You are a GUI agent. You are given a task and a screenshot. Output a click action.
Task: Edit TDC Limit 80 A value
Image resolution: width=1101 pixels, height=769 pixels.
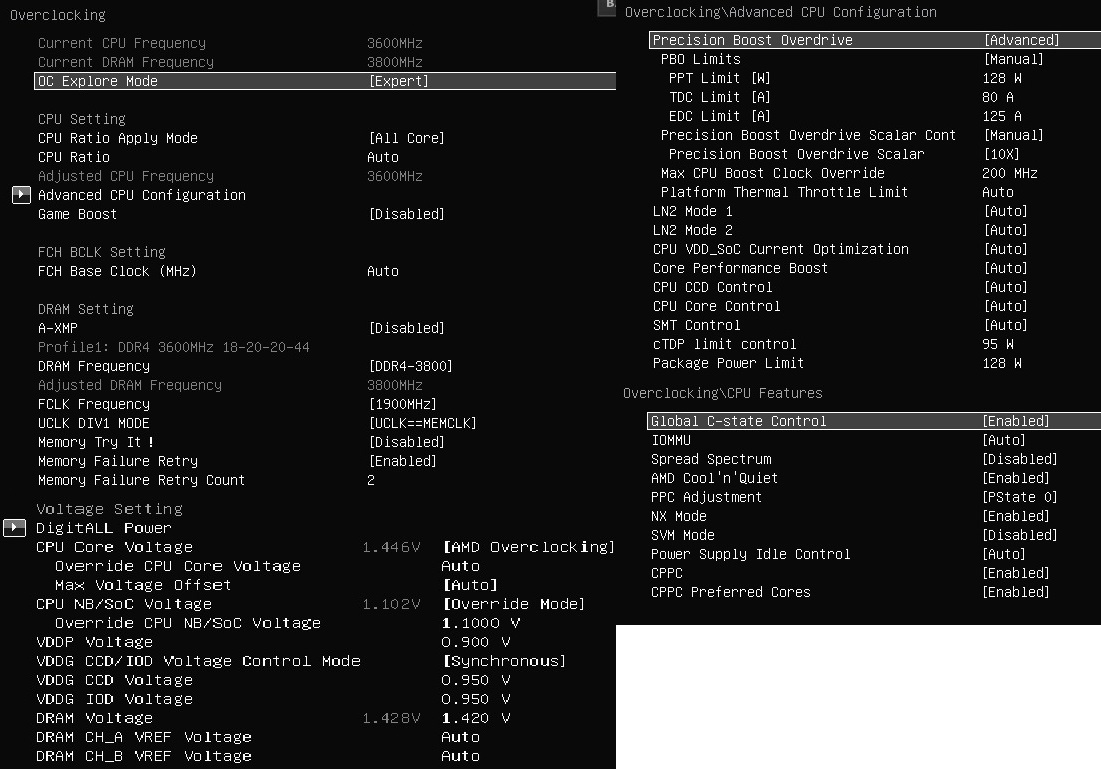point(998,97)
